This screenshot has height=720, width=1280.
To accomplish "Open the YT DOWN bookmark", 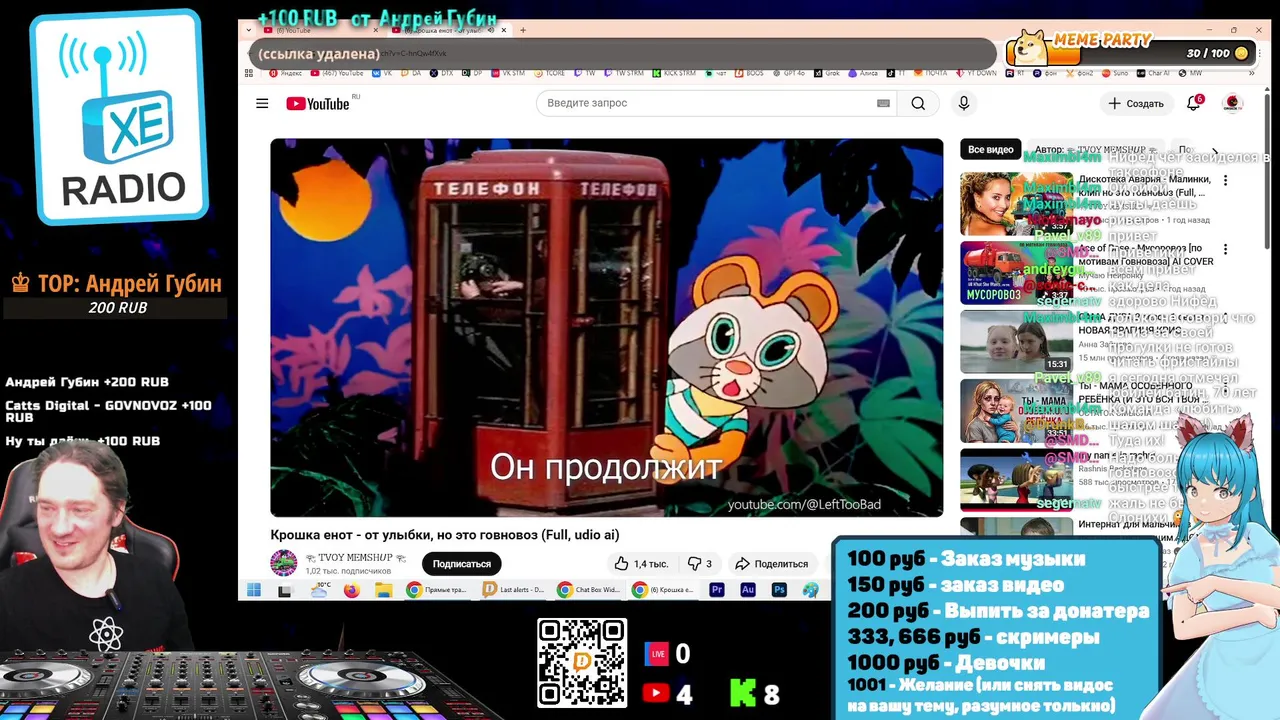I will 977,73.
